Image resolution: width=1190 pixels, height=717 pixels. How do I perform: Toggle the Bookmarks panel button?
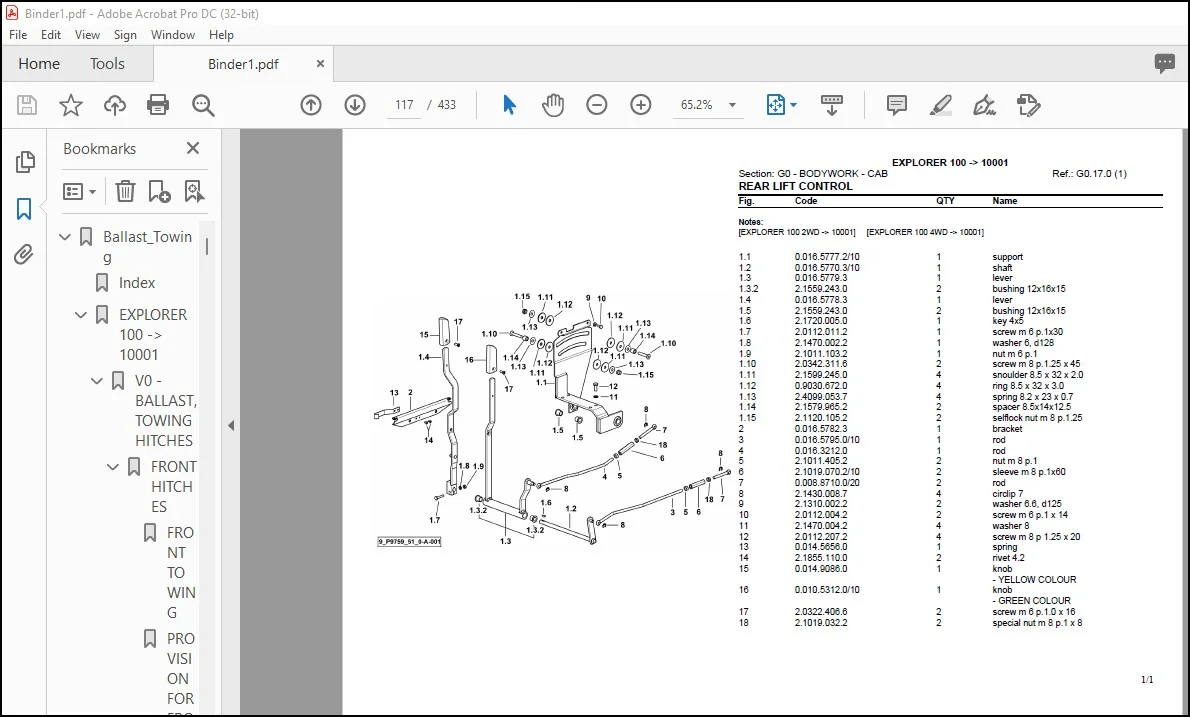point(24,209)
